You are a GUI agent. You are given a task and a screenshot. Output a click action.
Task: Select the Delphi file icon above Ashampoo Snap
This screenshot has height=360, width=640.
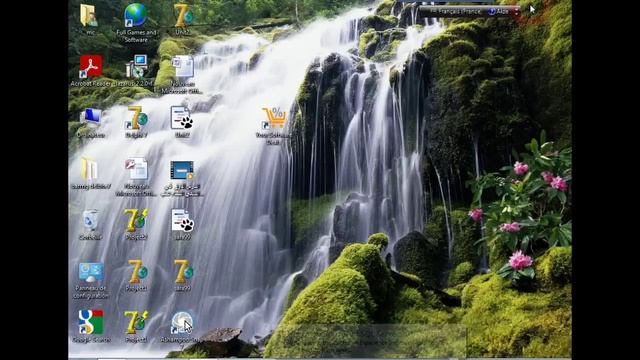[182, 272]
